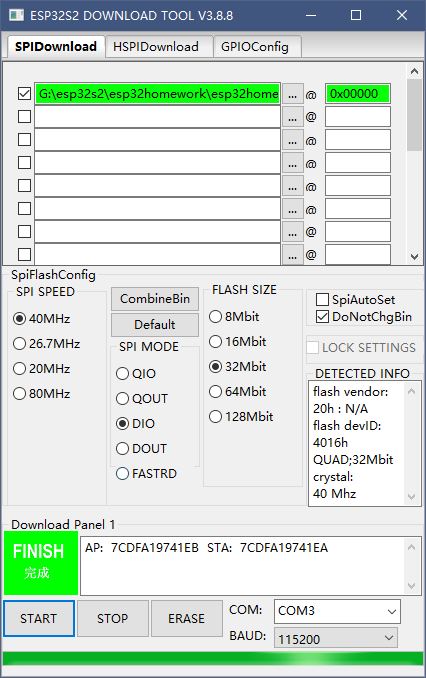Click the file list scroll up arrow
Viewport: 426px width, 678px height.
(414, 71)
